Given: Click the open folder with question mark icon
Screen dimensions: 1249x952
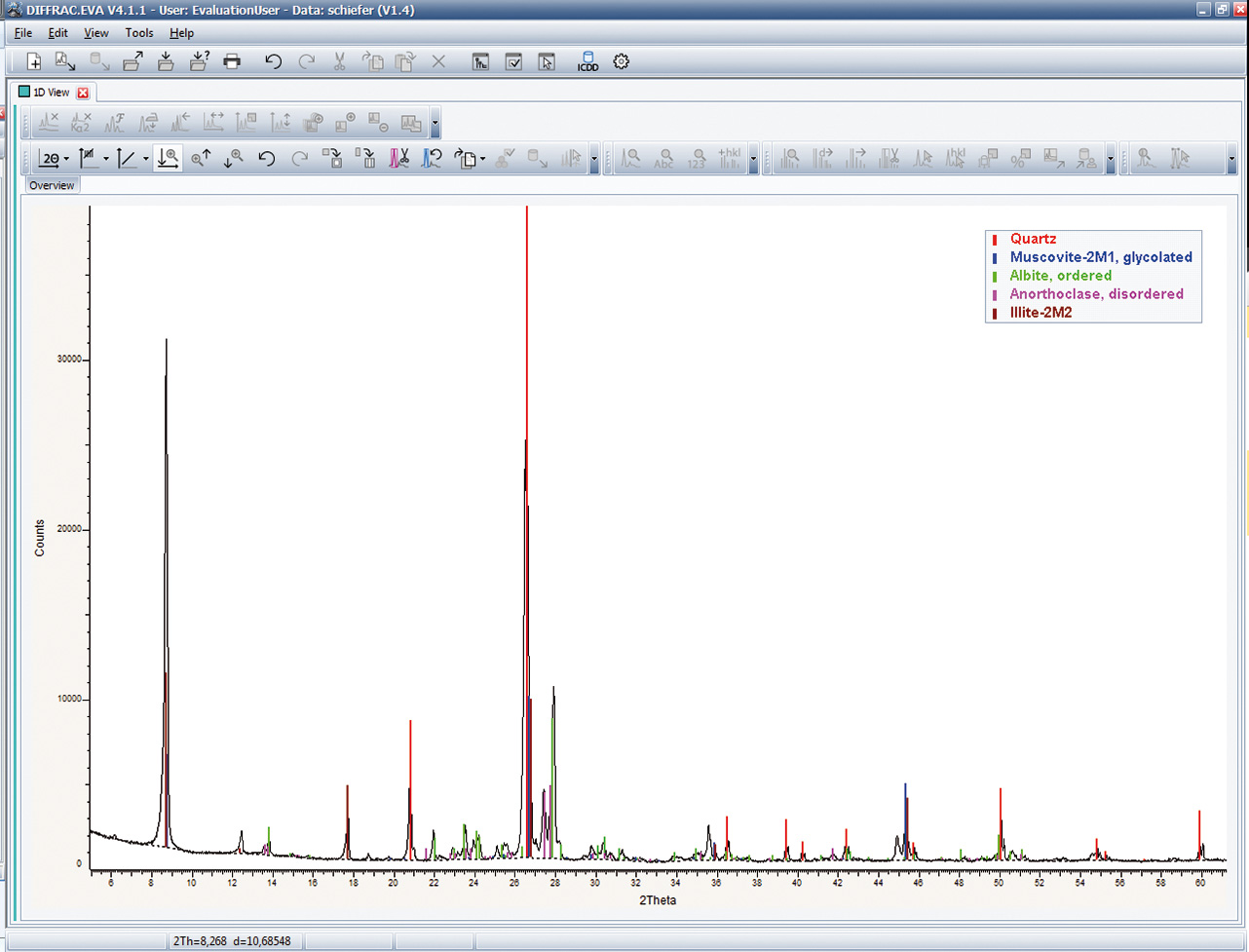Looking at the screenshot, I should tap(199, 61).
